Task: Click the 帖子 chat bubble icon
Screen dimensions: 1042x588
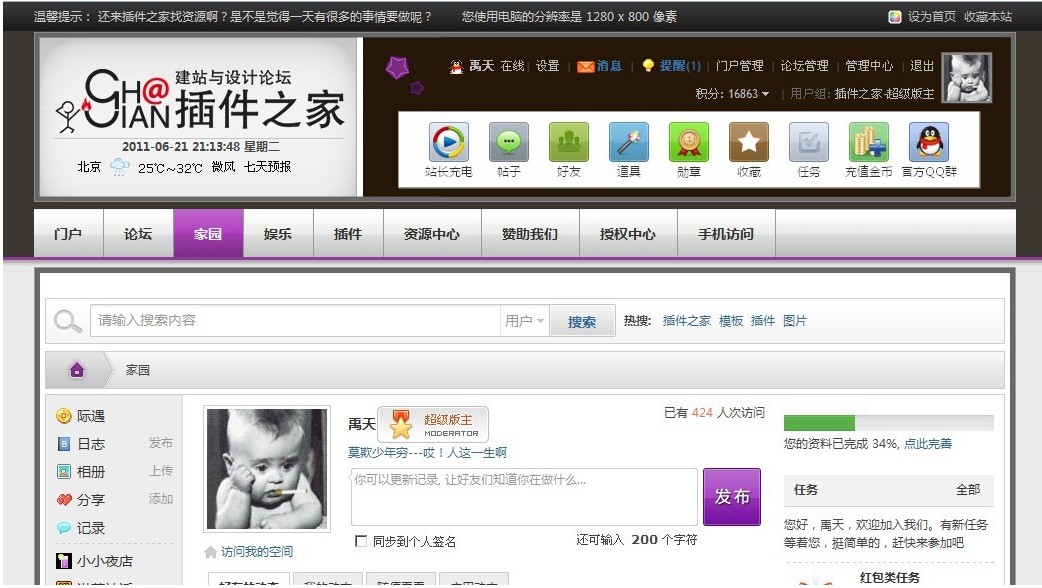Action: click(508, 142)
